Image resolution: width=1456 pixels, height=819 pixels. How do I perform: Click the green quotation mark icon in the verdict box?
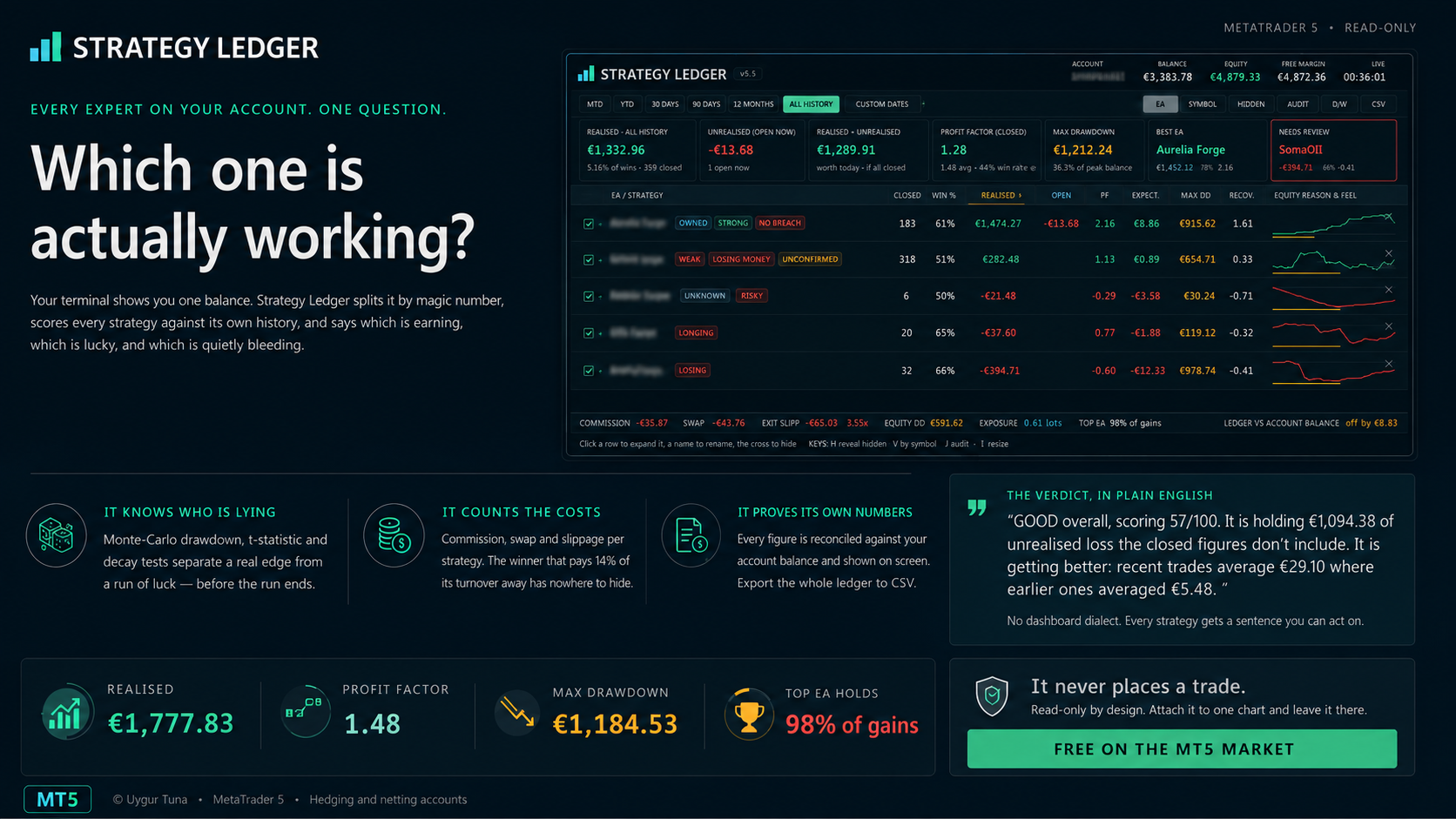(x=977, y=507)
